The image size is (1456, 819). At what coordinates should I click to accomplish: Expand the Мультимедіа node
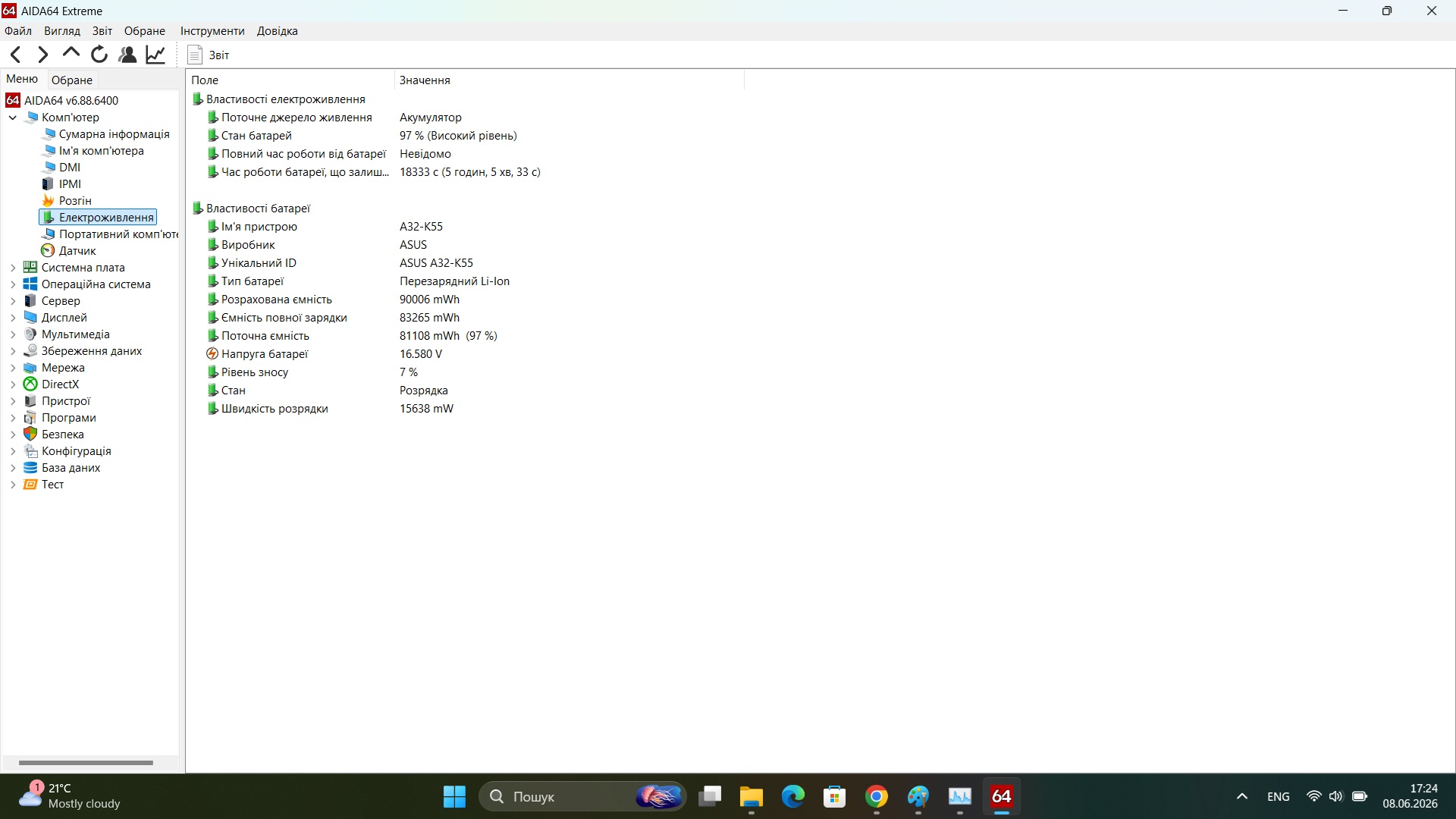(x=13, y=334)
